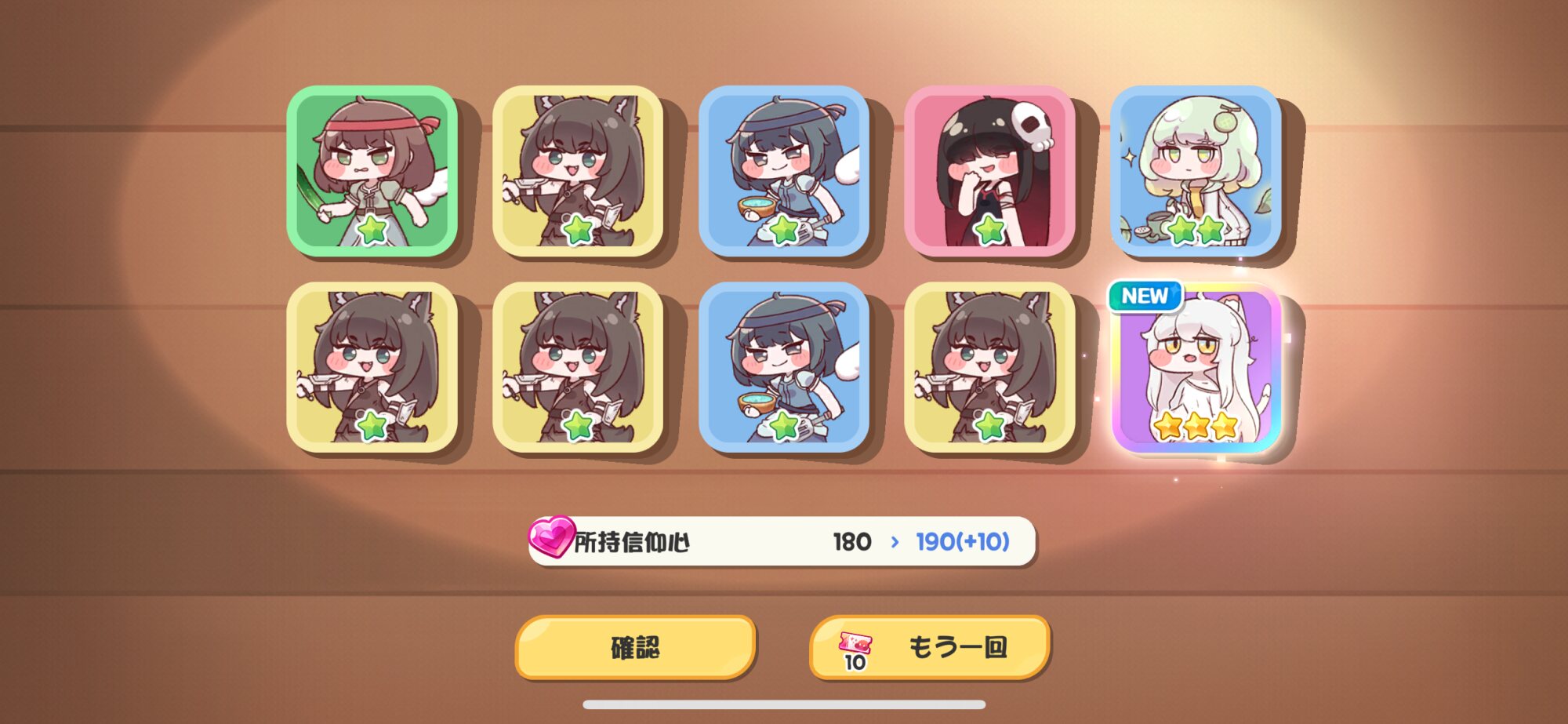Select the two-star green-haired character card

click(x=1196, y=171)
